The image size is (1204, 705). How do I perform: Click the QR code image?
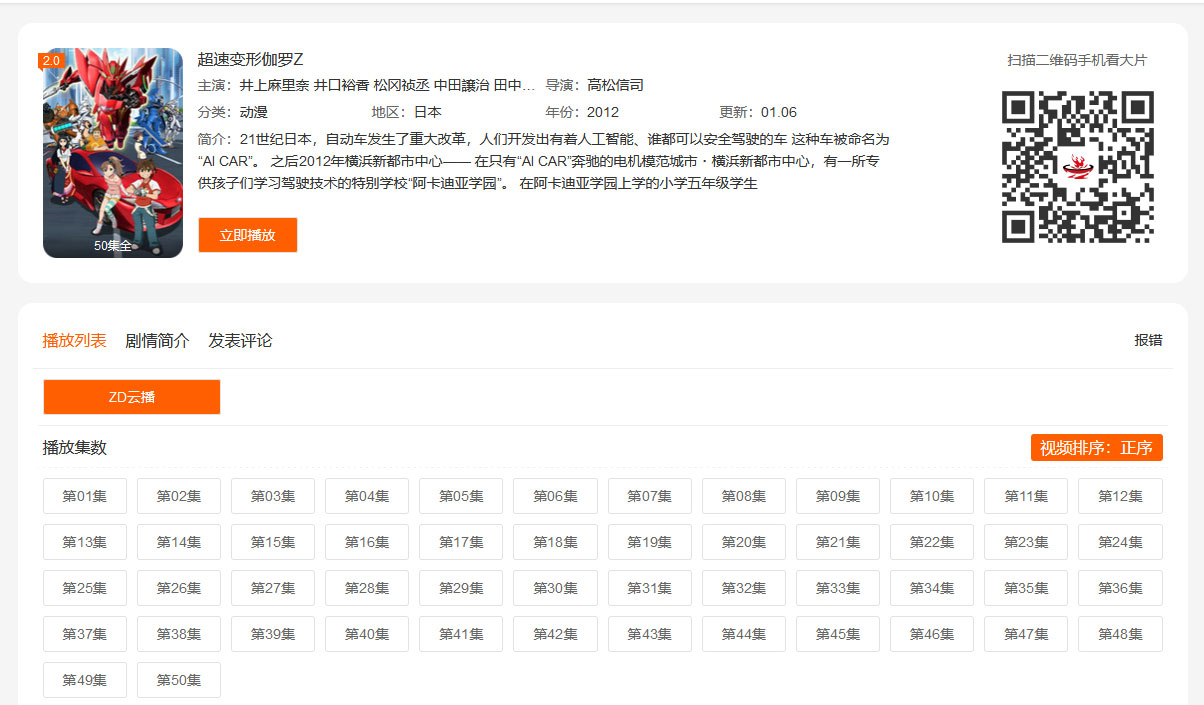pos(1077,167)
